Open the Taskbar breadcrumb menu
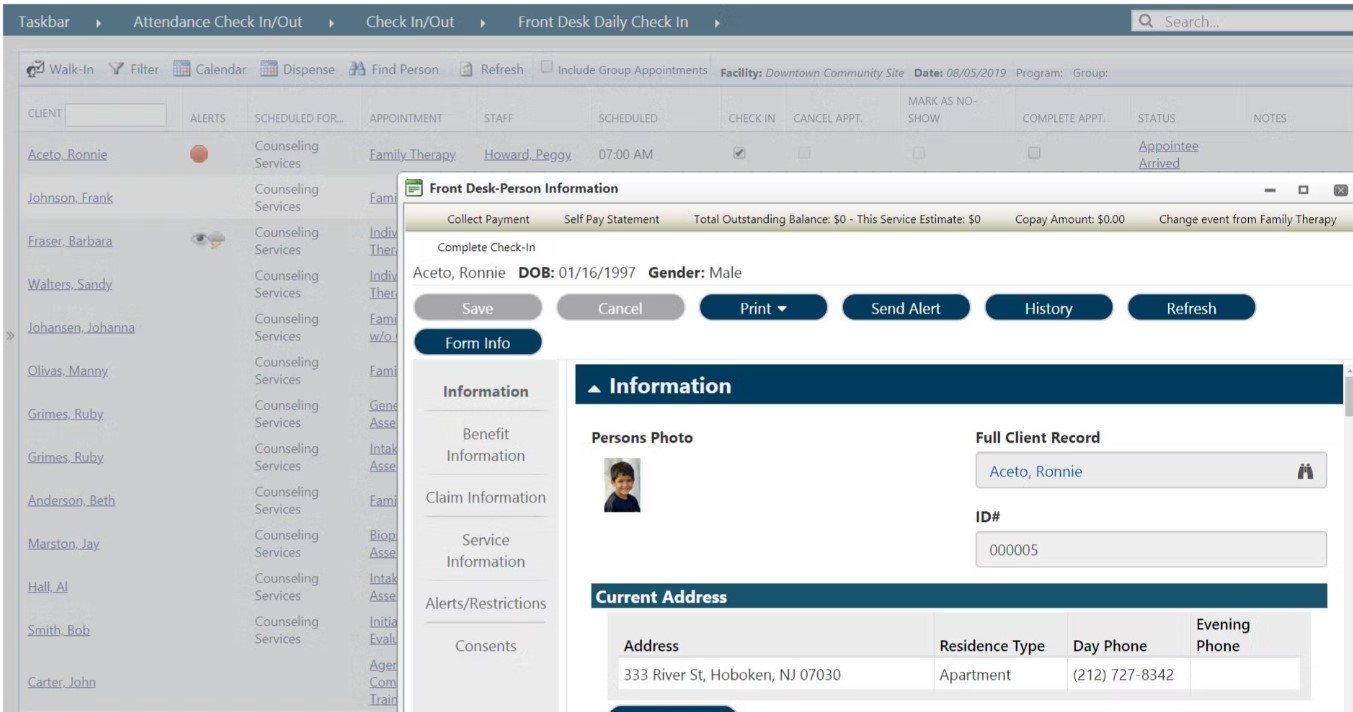Image resolution: width=1353 pixels, height=712 pixels. [44, 22]
